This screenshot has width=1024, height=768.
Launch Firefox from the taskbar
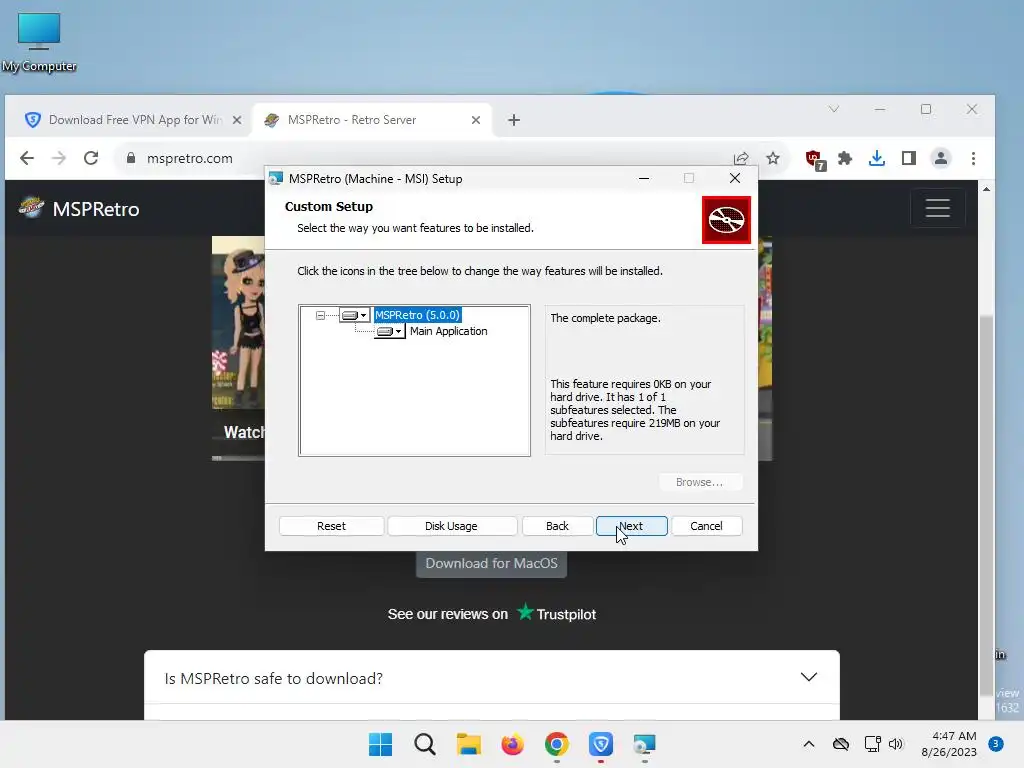[513, 744]
